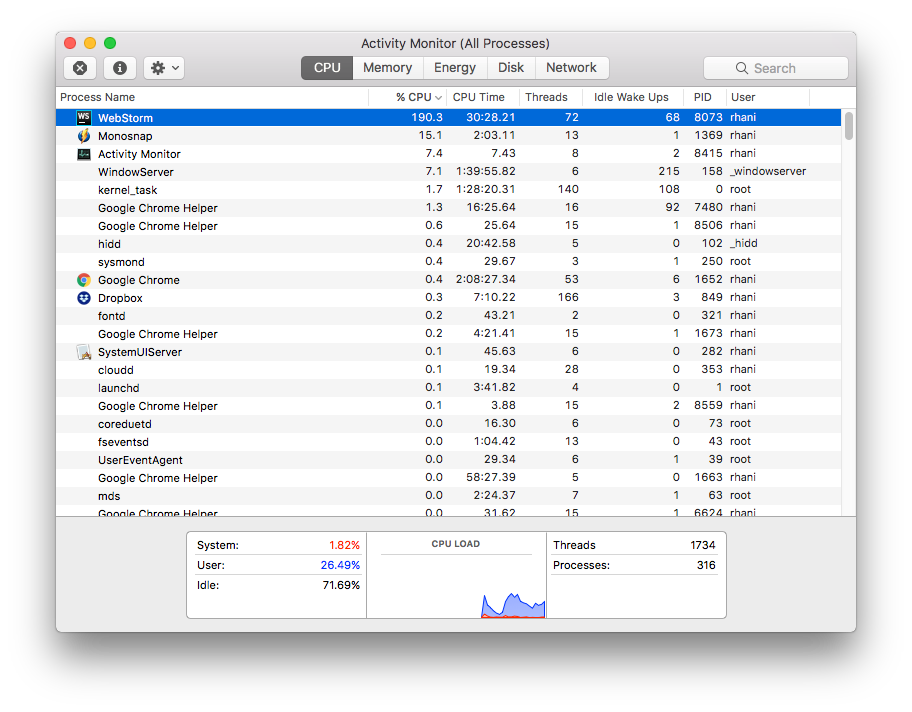912x712 pixels.
Task: Click the process list vertical scrollbar
Action: pos(849,126)
